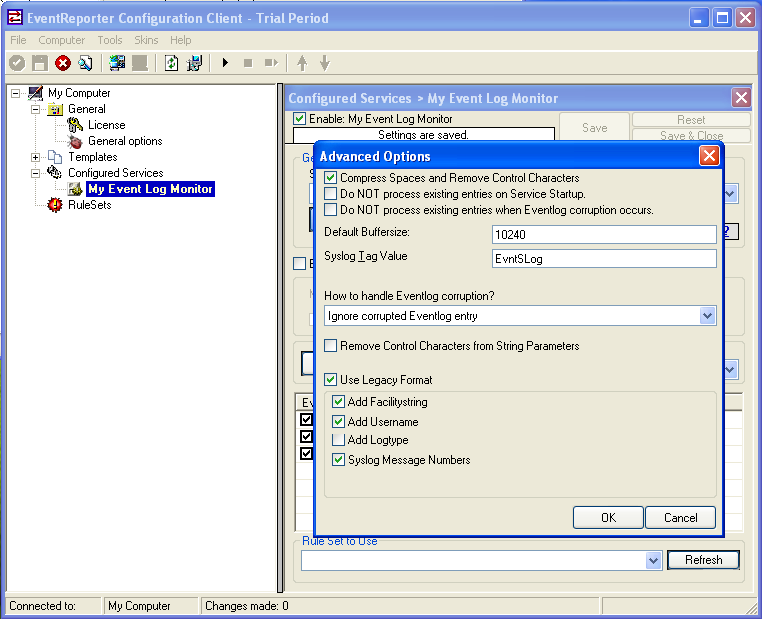This screenshot has height=619, width=762.
Task: Close the Advanced Options dialog
Action: [x=709, y=156]
